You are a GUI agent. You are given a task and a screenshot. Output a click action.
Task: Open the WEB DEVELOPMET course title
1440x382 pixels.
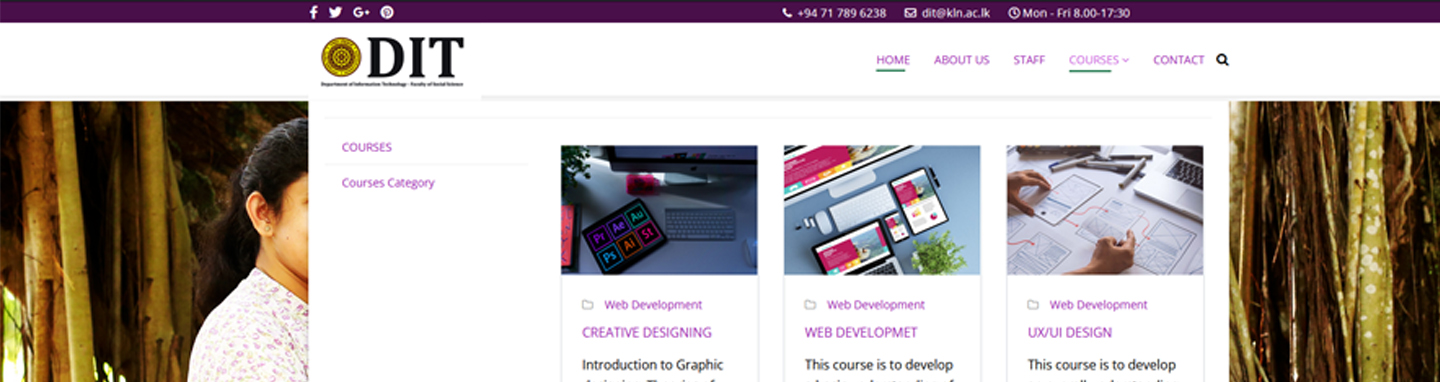861,332
